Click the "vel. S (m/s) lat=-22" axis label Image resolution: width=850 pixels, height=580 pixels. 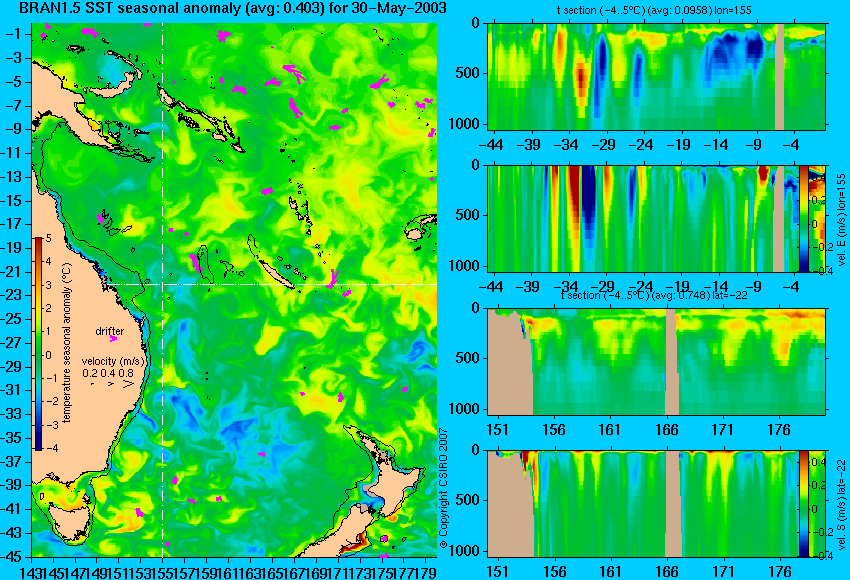click(x=841, y=504)
